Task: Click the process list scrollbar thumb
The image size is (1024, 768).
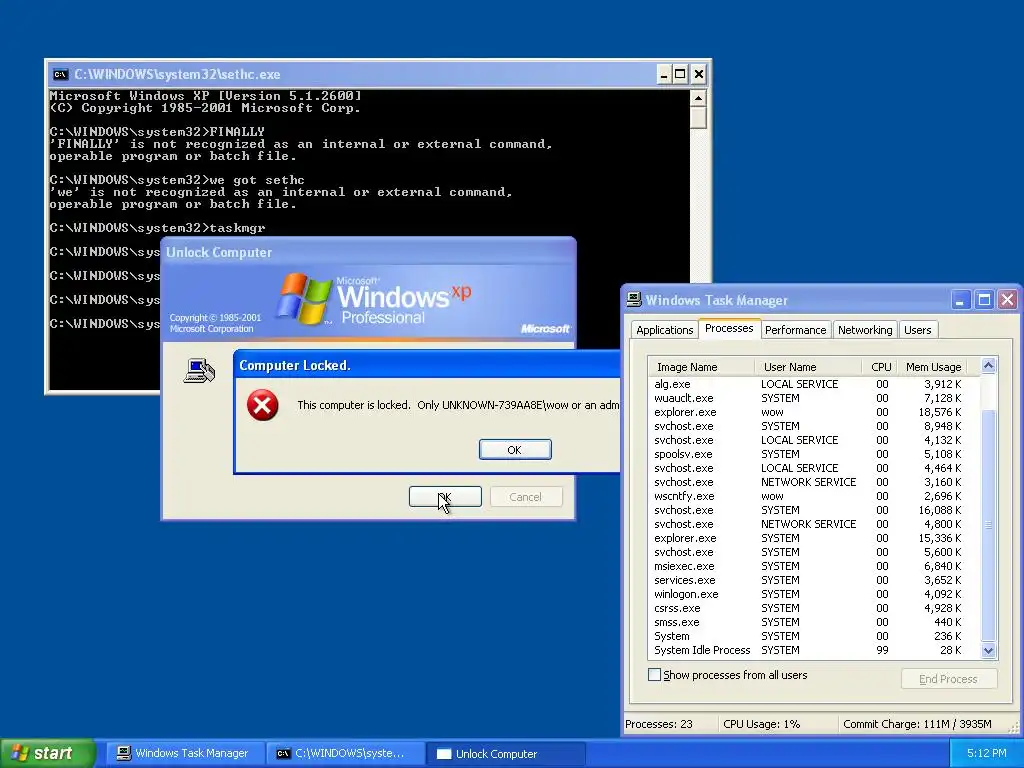Action: (x=988, y=524)
